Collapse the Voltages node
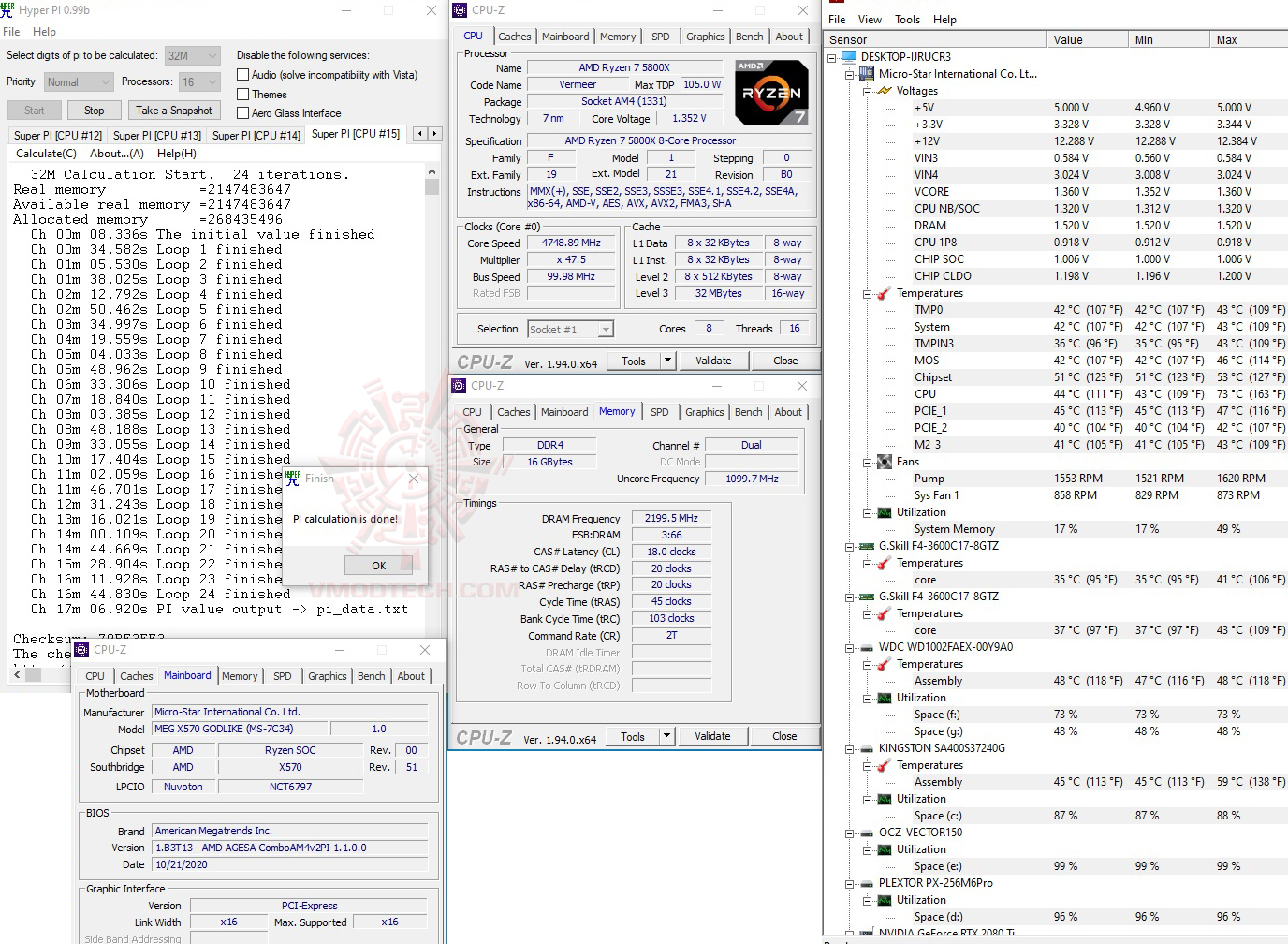Image resolution: width=1288 pixels, height=944 pixels. point(867,91)
